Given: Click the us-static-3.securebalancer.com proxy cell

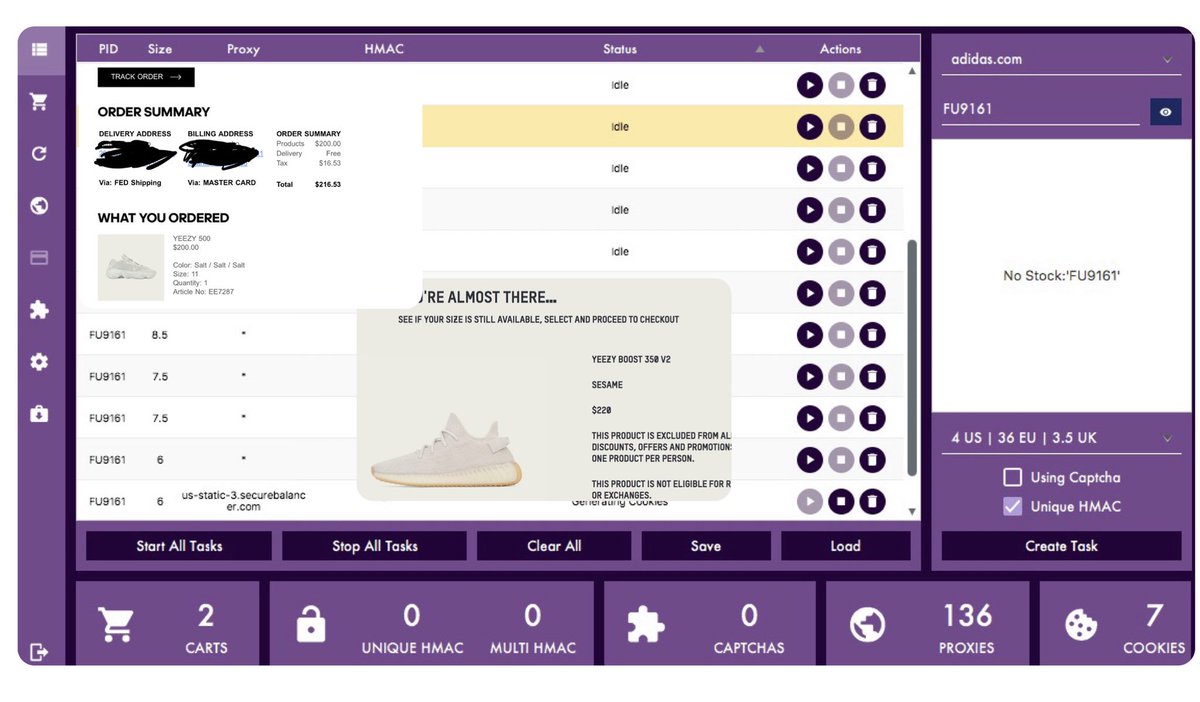Looking at the screenshot, I should pos(243,501).
